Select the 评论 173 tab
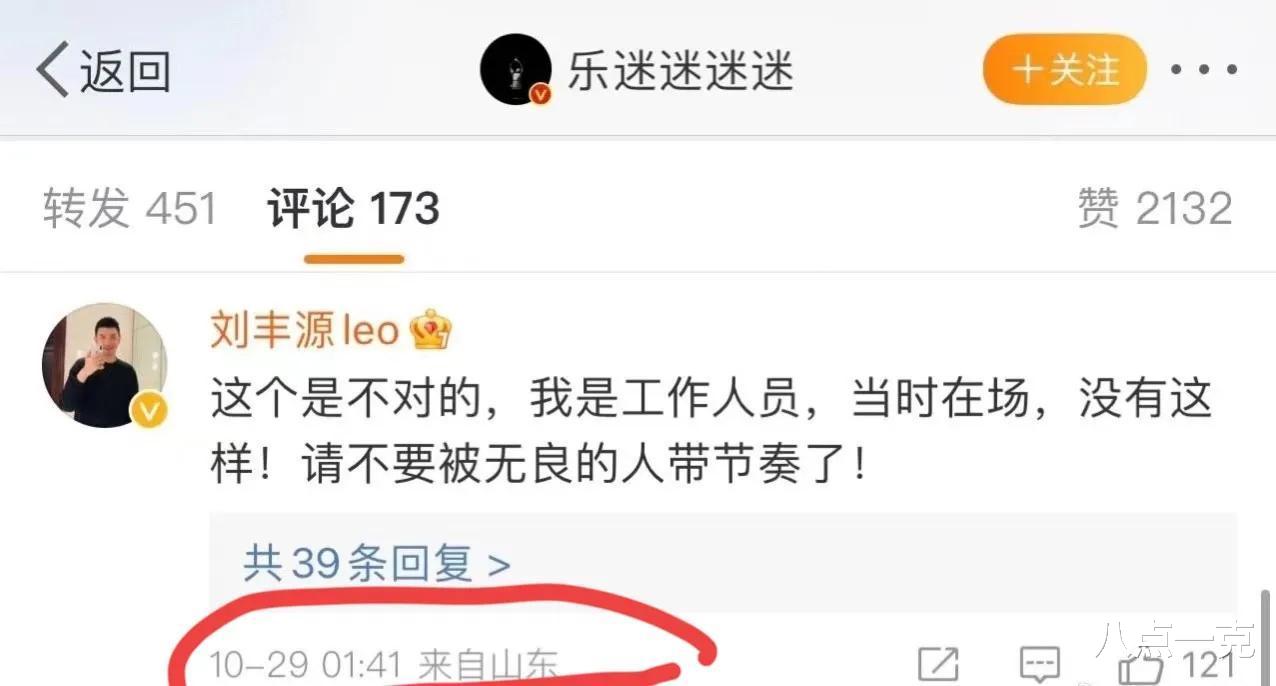 [x=353, y=209]
